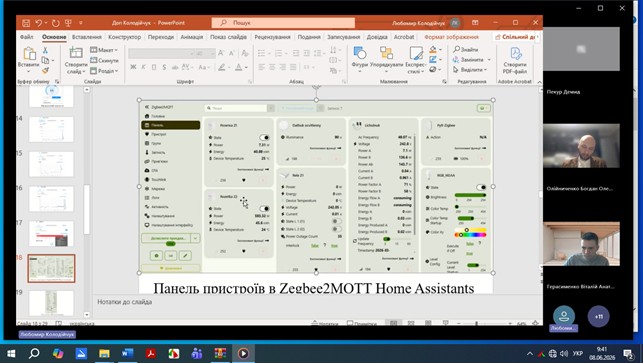Image resolution: width=643 pixels, height=363 pixels.
Task: Click the Save icon in PowerPoint title bar
Action: (26, 23)
